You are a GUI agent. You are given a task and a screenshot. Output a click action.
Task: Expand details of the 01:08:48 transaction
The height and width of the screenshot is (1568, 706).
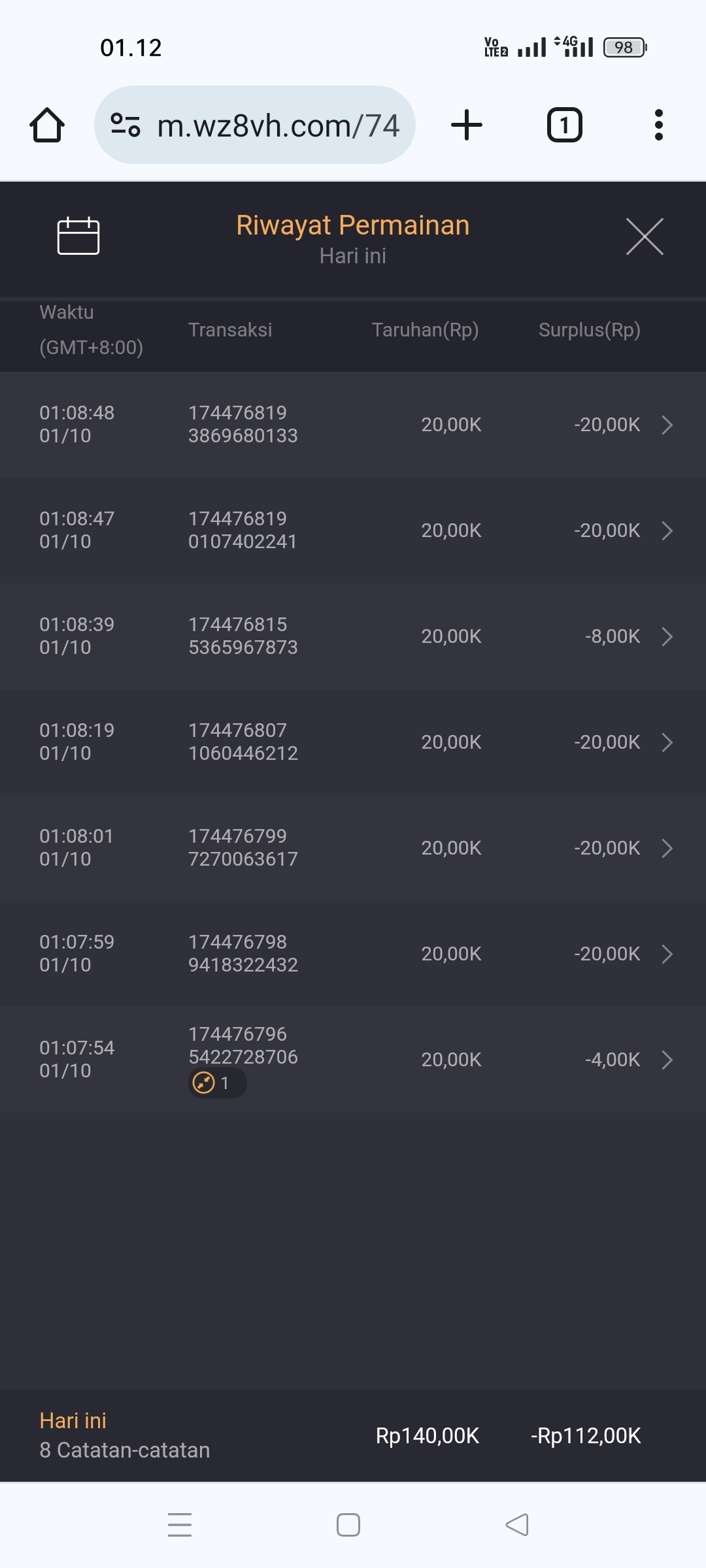667,425
